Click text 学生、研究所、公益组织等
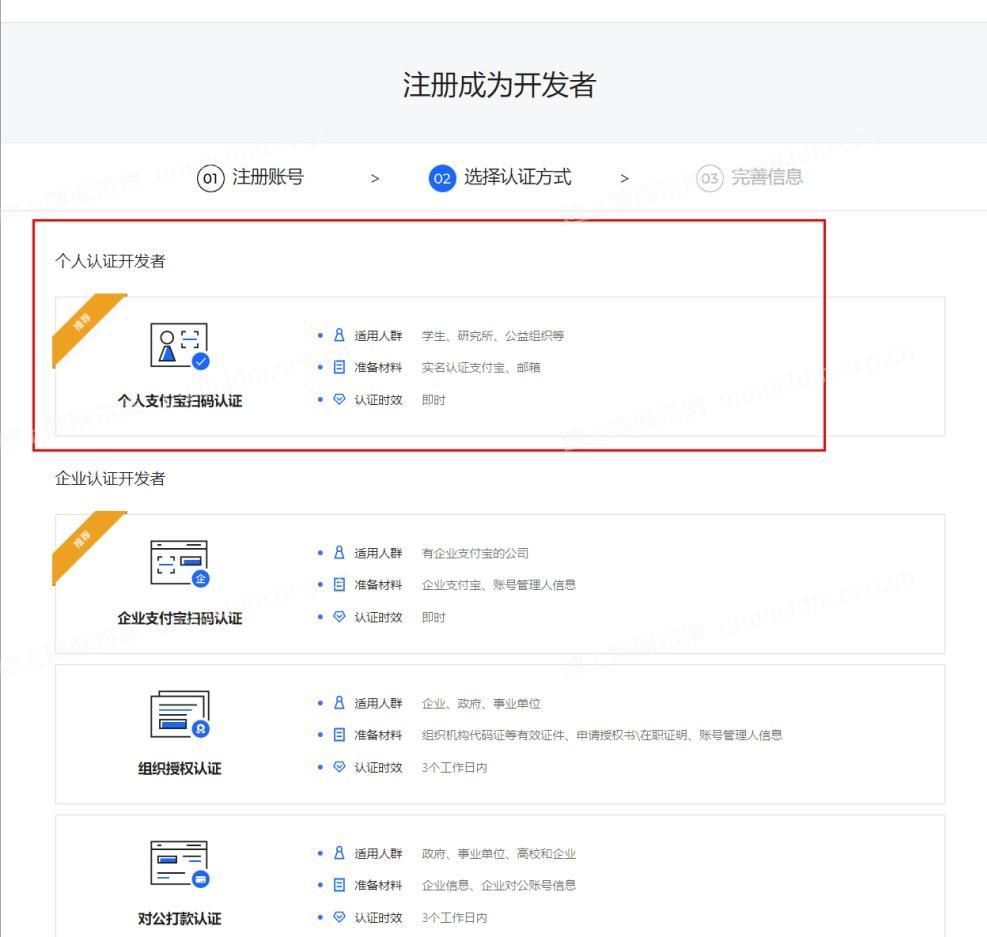 (x=493, y=336)
